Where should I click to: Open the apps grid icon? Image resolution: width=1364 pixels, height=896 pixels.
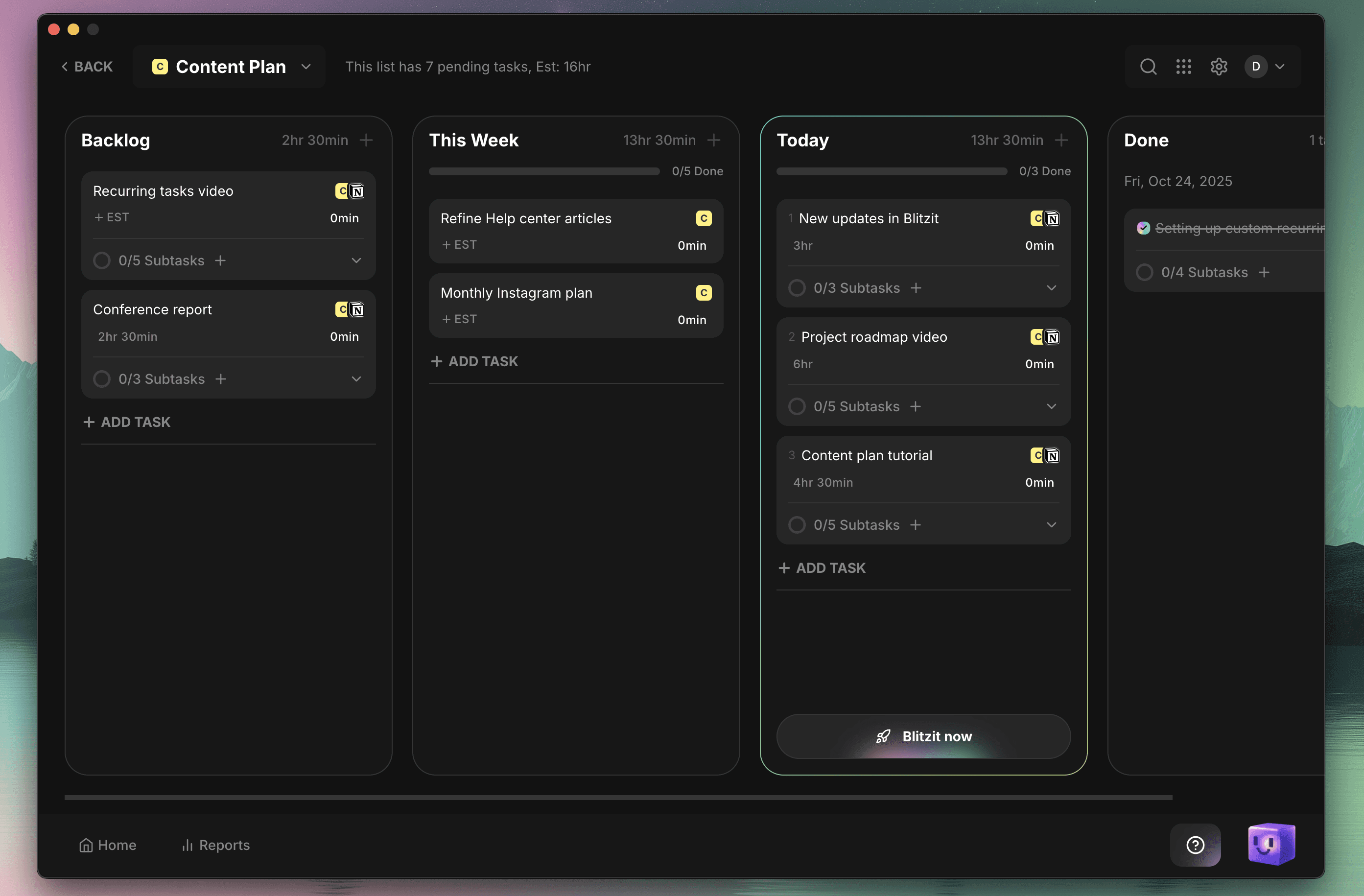1183,67
